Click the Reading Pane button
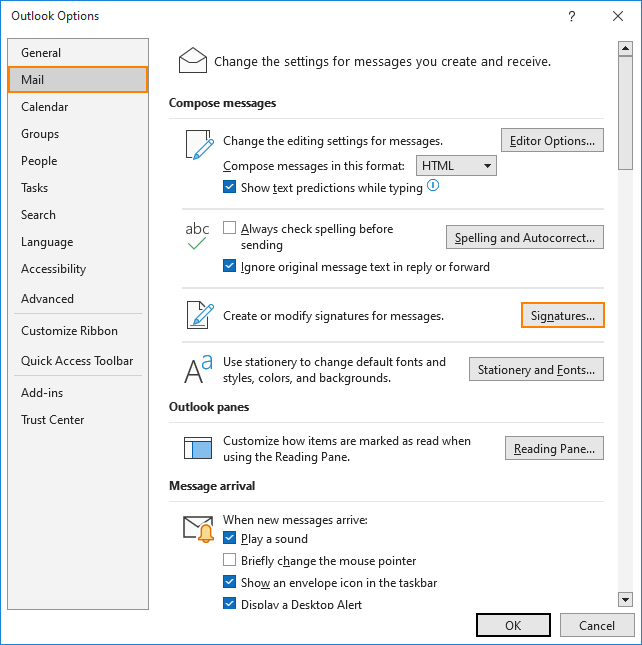The image size is (642, 645). [x=554, y=448]
